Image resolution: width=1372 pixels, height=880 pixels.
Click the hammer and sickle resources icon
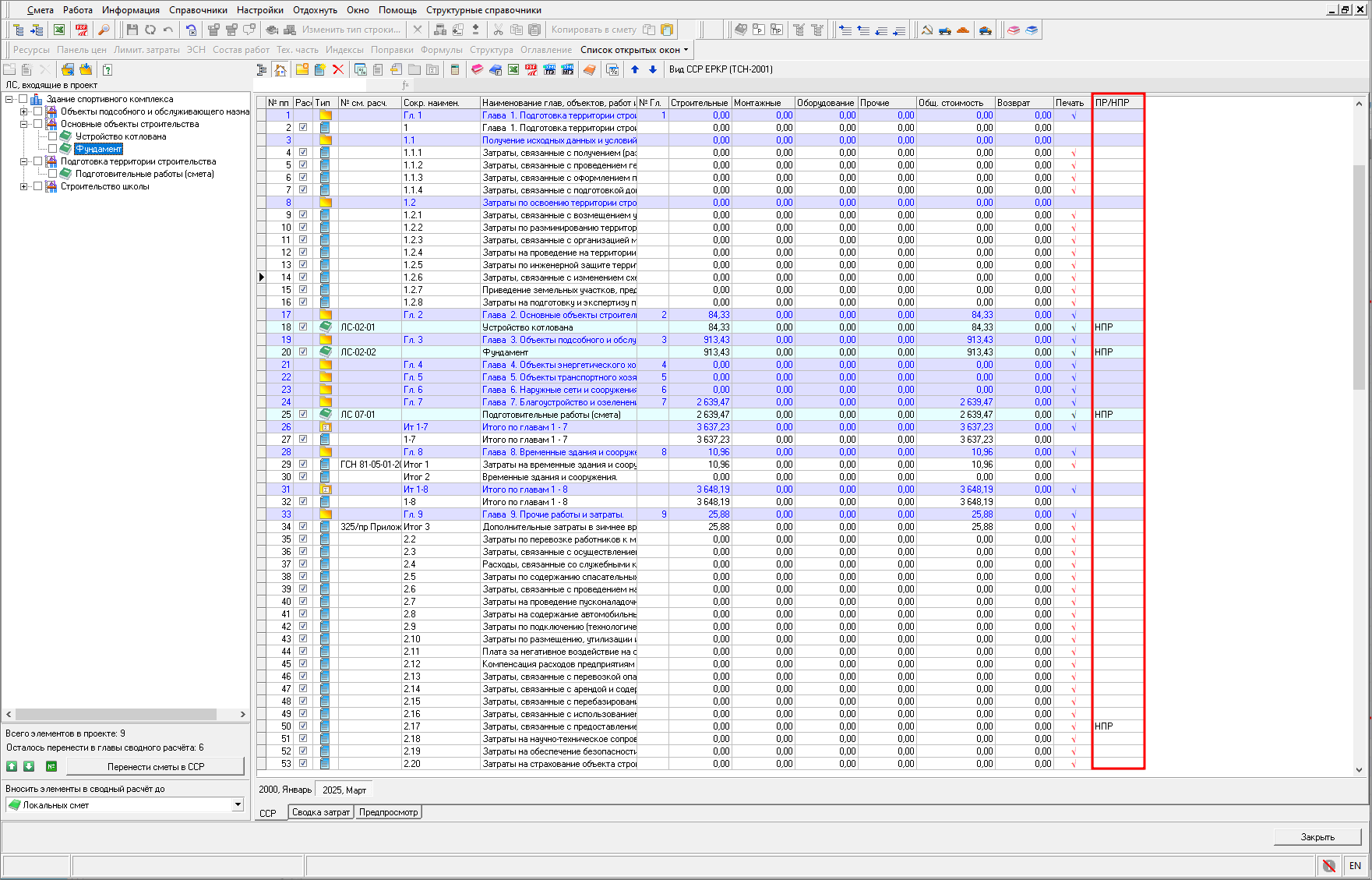pos(927,30)
